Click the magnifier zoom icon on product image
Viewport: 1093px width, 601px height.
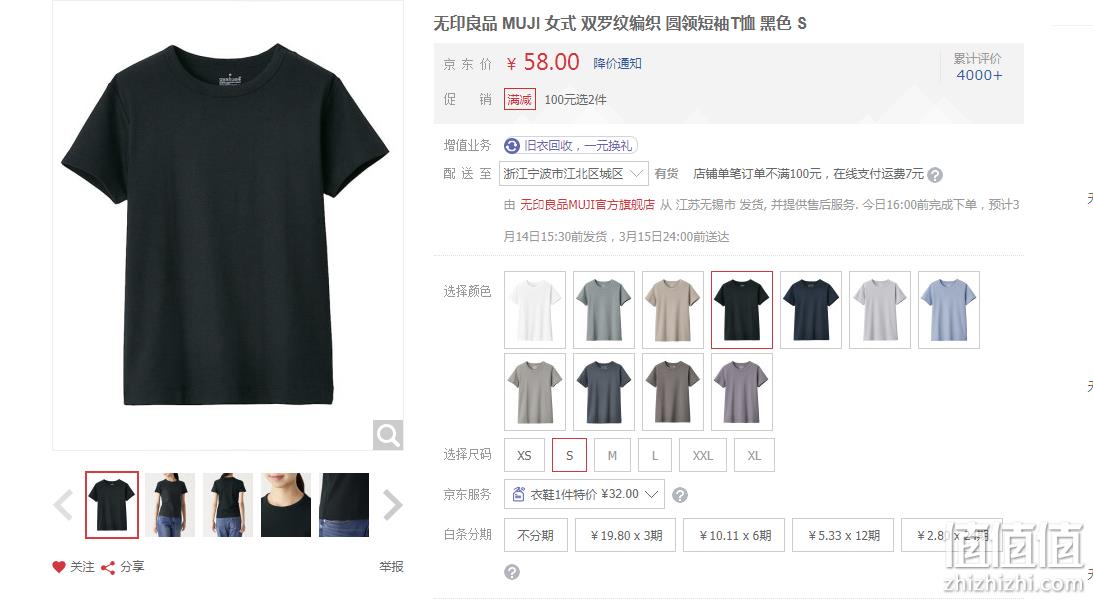388,435
